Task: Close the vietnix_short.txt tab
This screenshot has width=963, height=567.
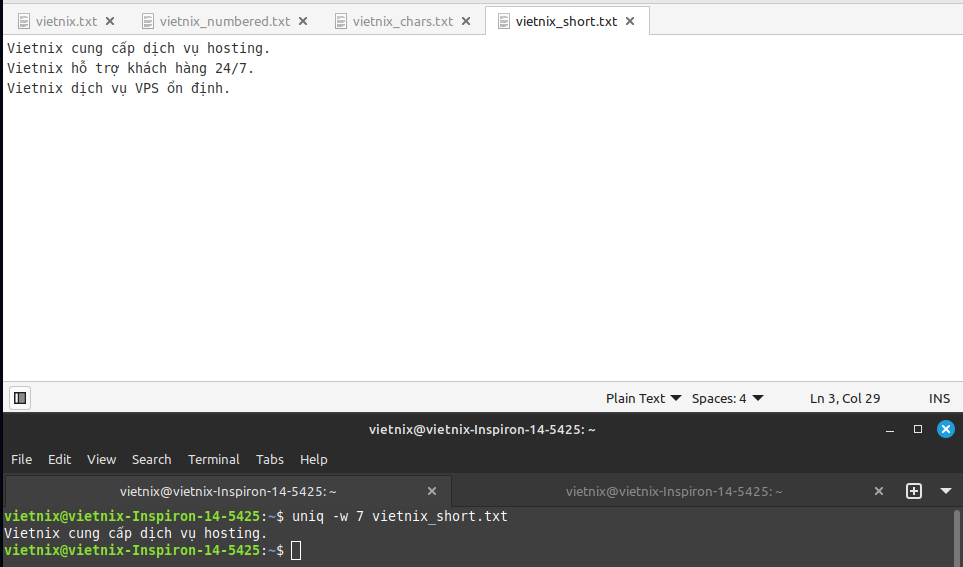Action: pyautogui.click(x=630, y=21)
